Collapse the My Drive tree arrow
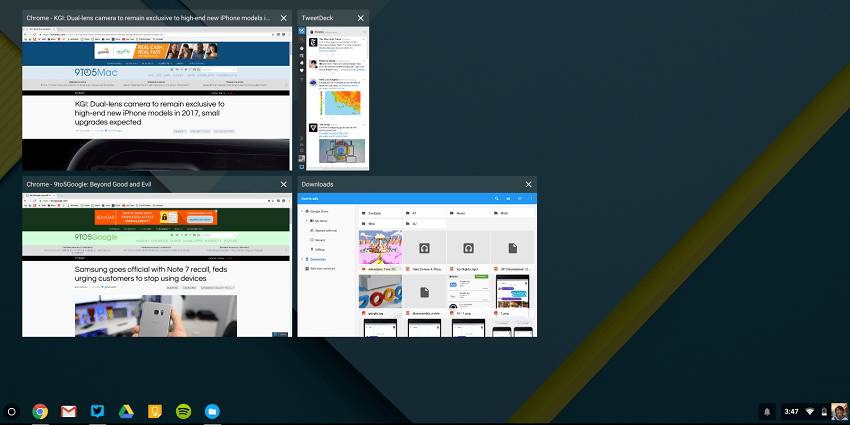This screenshot has width=850, height=425. 306,221
